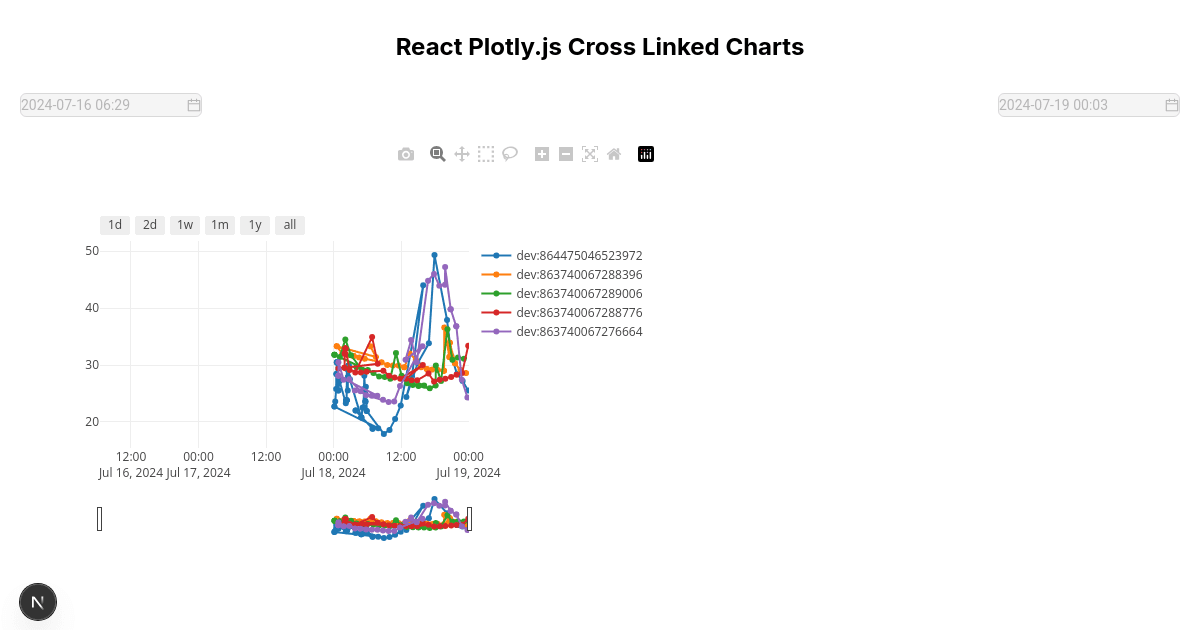Screen dimensions: 1200x630
Task: Select the 1d range button
Action: pos(114,225)
